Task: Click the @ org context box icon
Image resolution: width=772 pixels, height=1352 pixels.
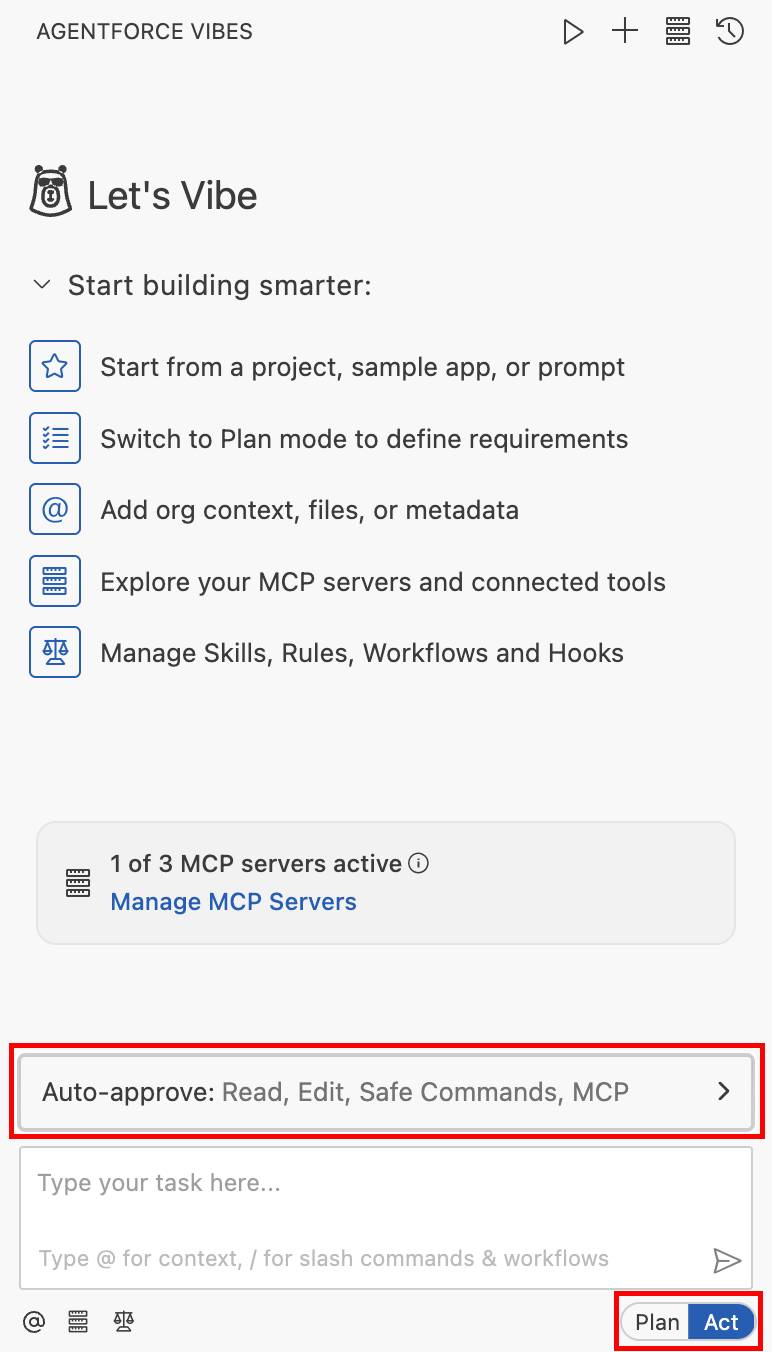Action: pyautogui.click(x=55, y=510)
